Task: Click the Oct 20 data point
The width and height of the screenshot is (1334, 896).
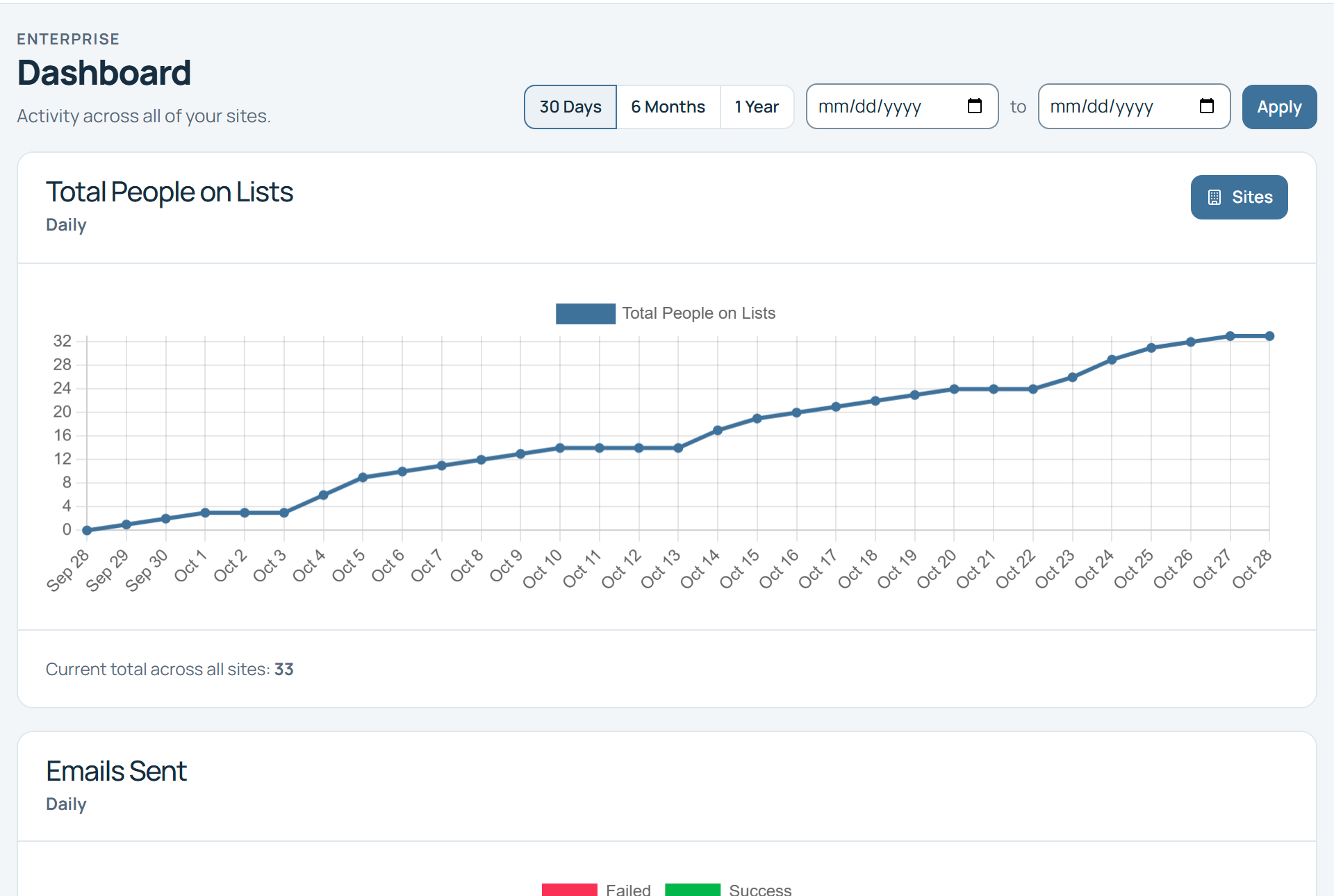Action: tap(954, 389)
